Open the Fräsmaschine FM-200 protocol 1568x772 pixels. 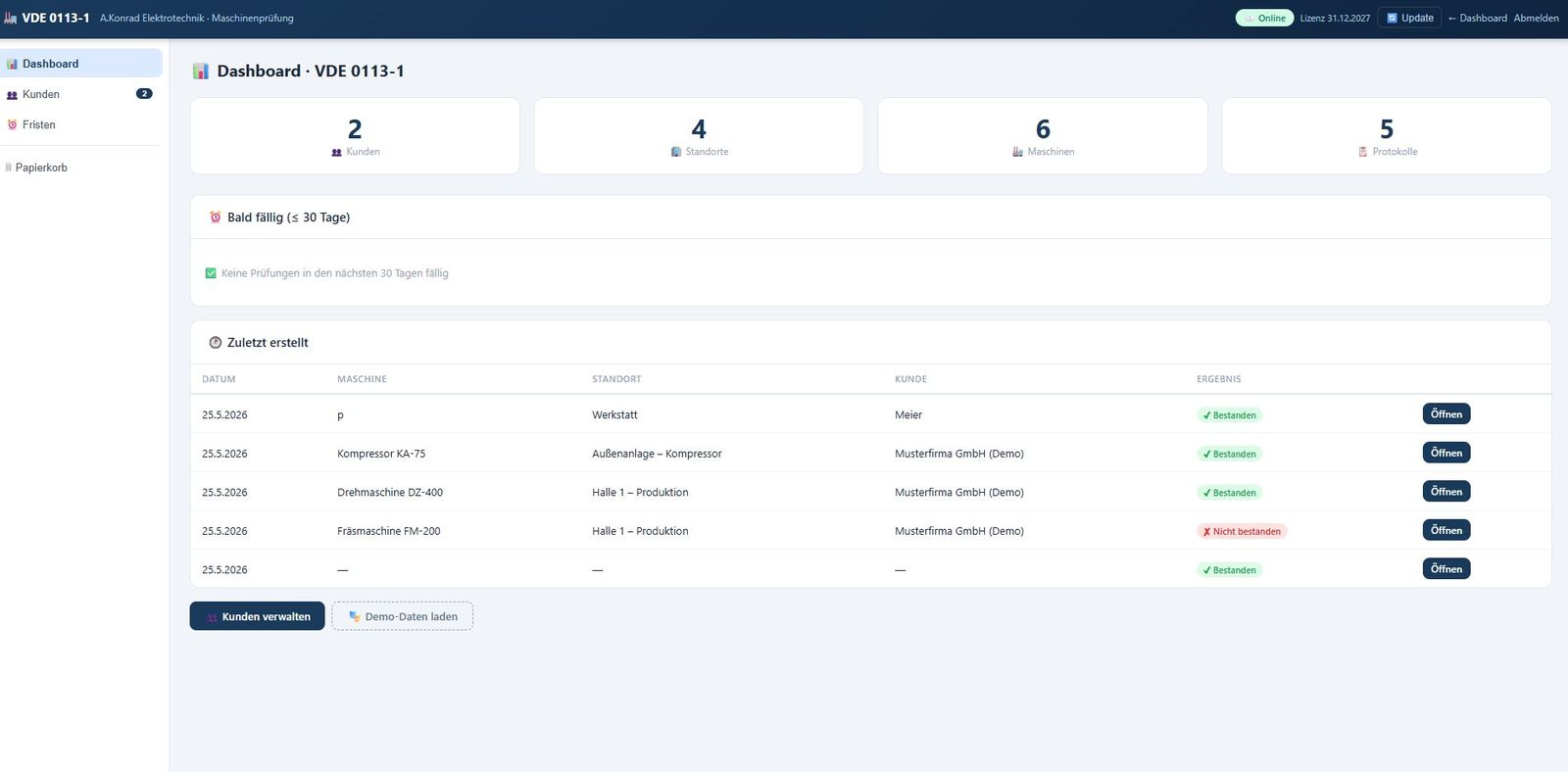click(1446, 530)
